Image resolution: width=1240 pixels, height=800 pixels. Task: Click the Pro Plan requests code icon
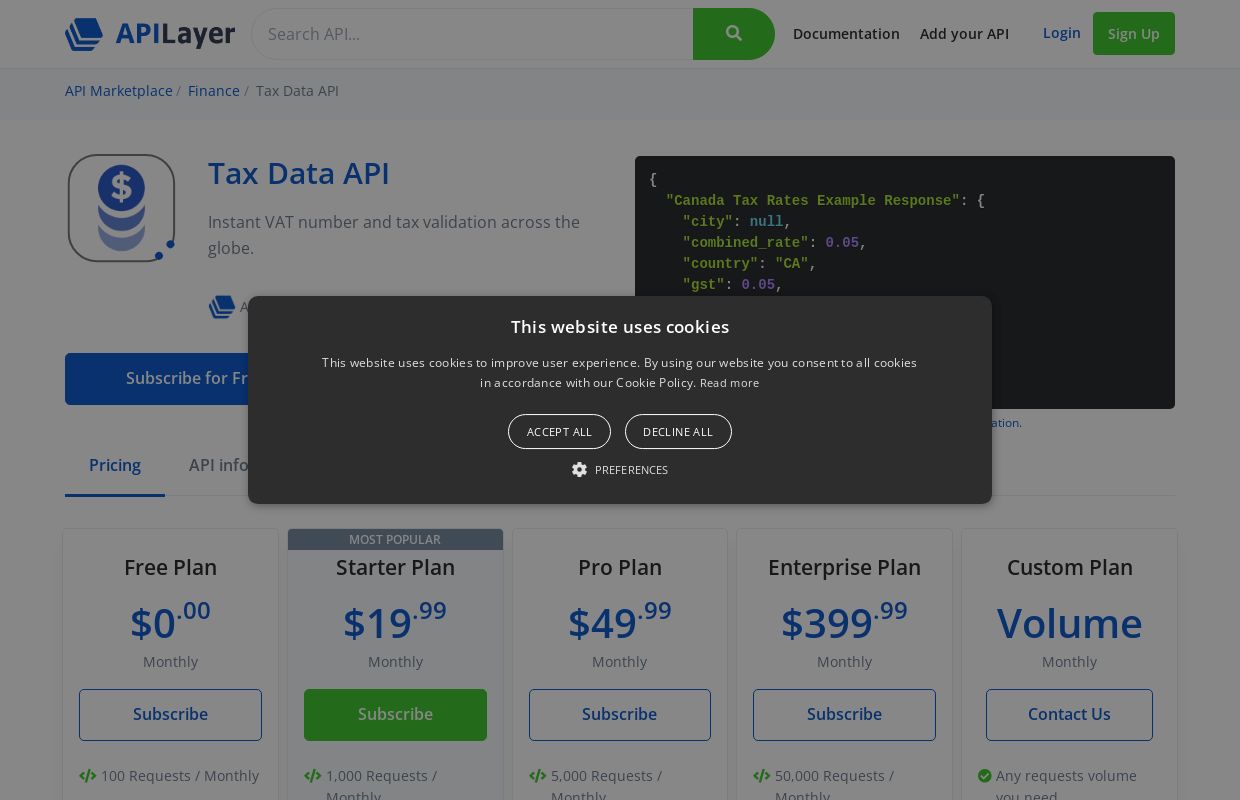(x=538, y=776)
